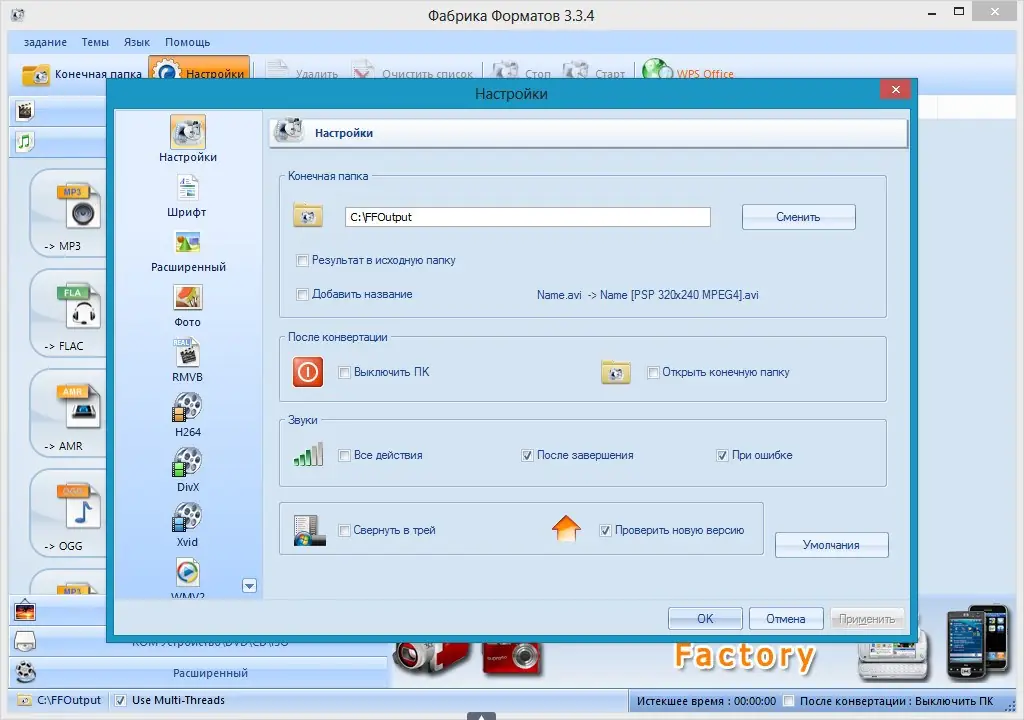Click the Отмена button
Screen dimensions: 1024x720
click(786, 619)
